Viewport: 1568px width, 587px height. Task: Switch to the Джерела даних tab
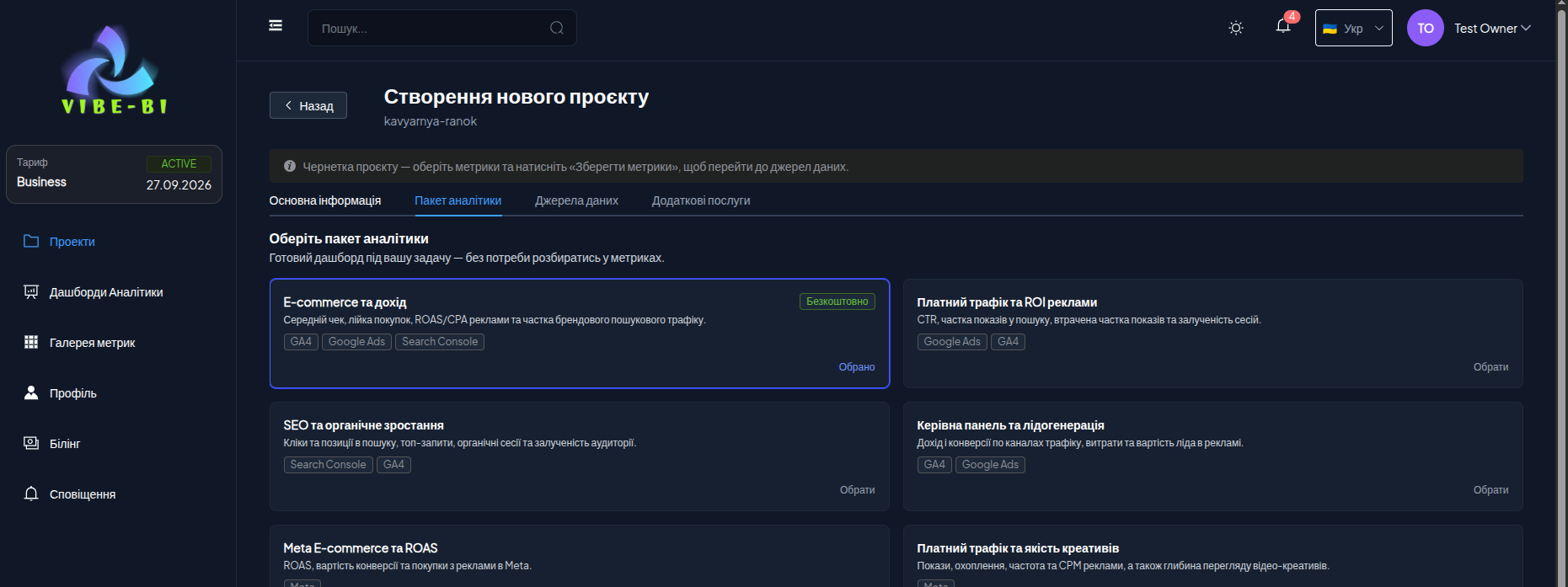(x=576, y=200)
